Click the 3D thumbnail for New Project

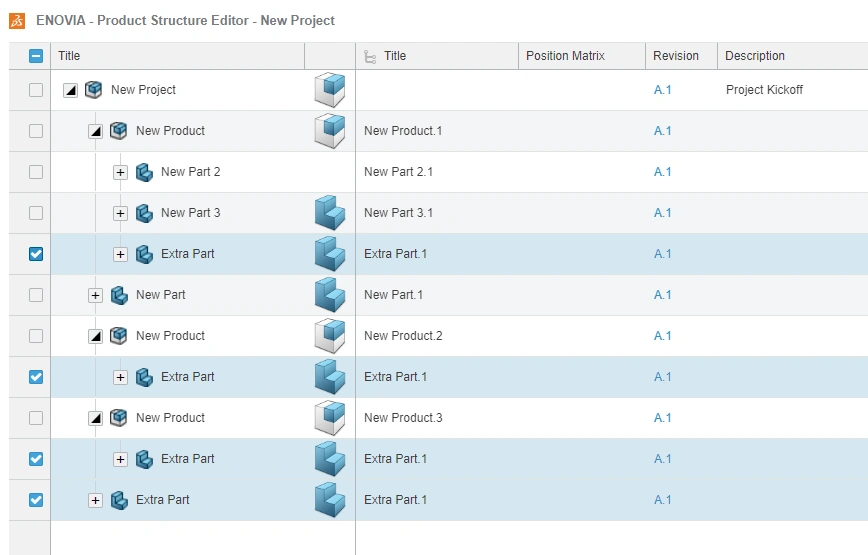[x=329, y=90]
